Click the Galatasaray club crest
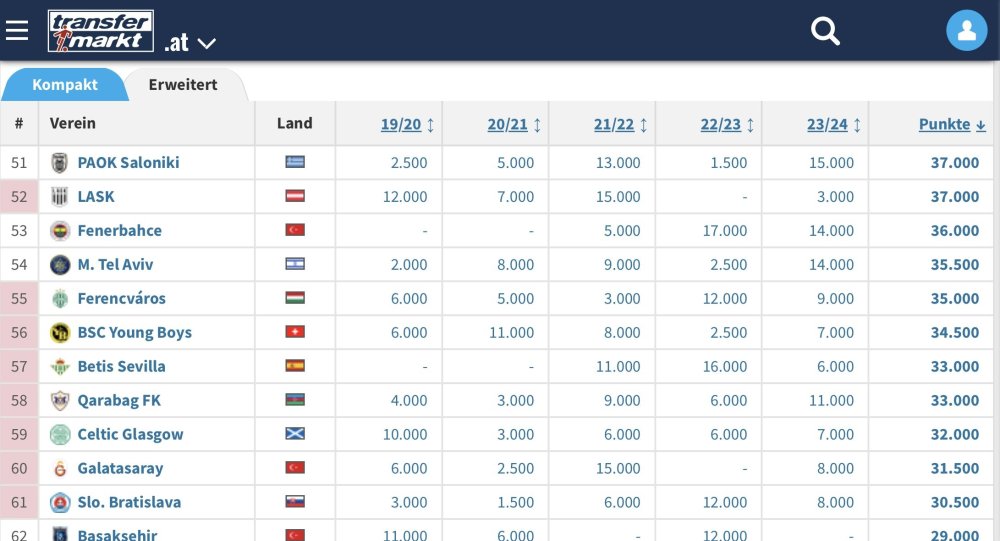This screenshot has height=541, width=1000. pos(60,469)
